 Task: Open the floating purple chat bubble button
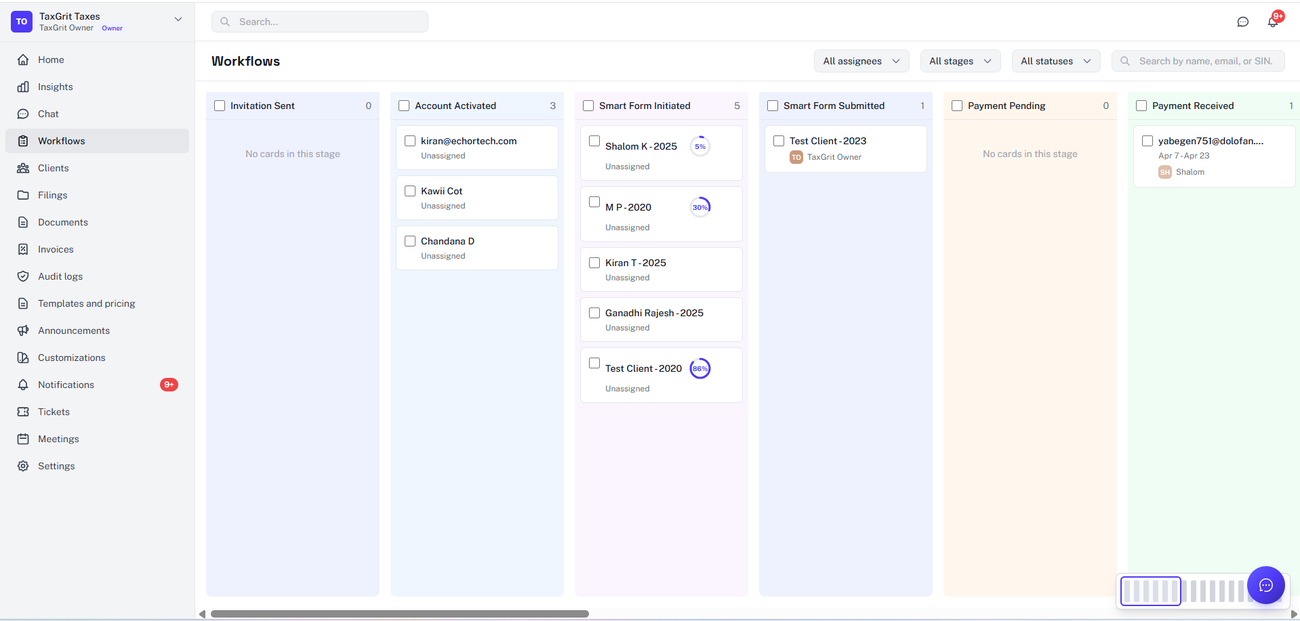coord(1265,585)
